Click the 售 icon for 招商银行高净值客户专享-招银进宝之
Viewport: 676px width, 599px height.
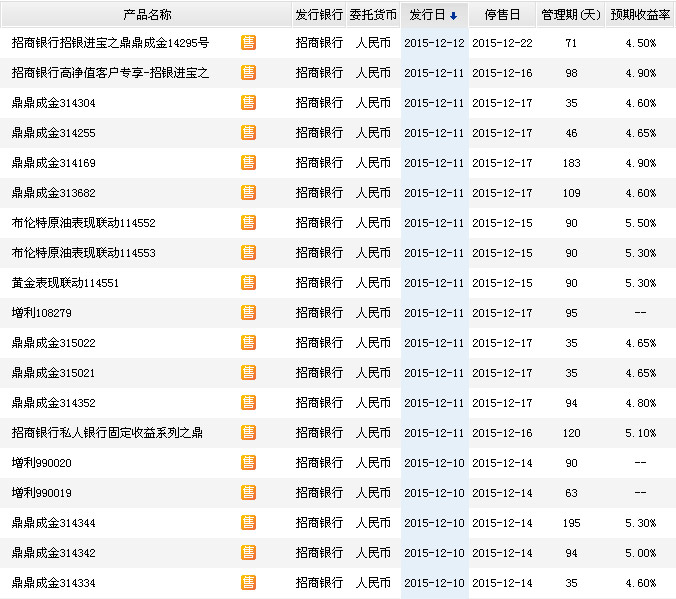[x=248, y=73]
